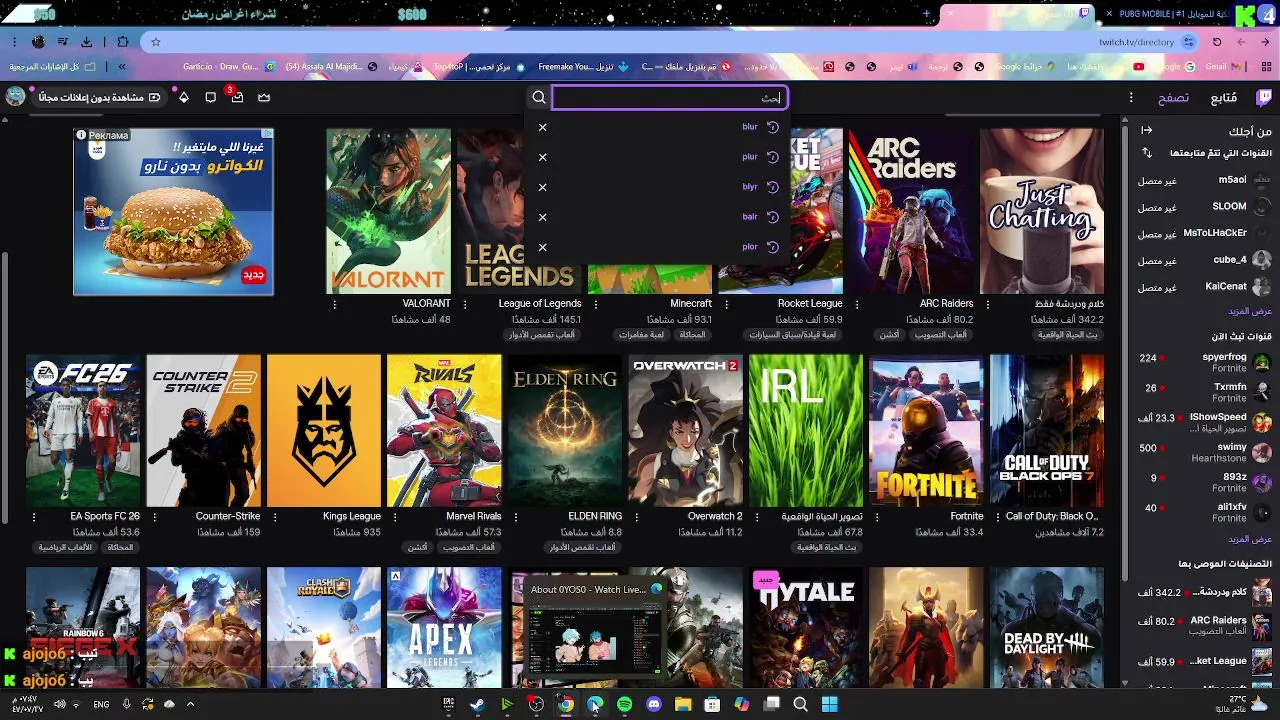Click the browser downloads icon
The width and height of the screenshot is (1280, 720).
[x=86, y=42]
